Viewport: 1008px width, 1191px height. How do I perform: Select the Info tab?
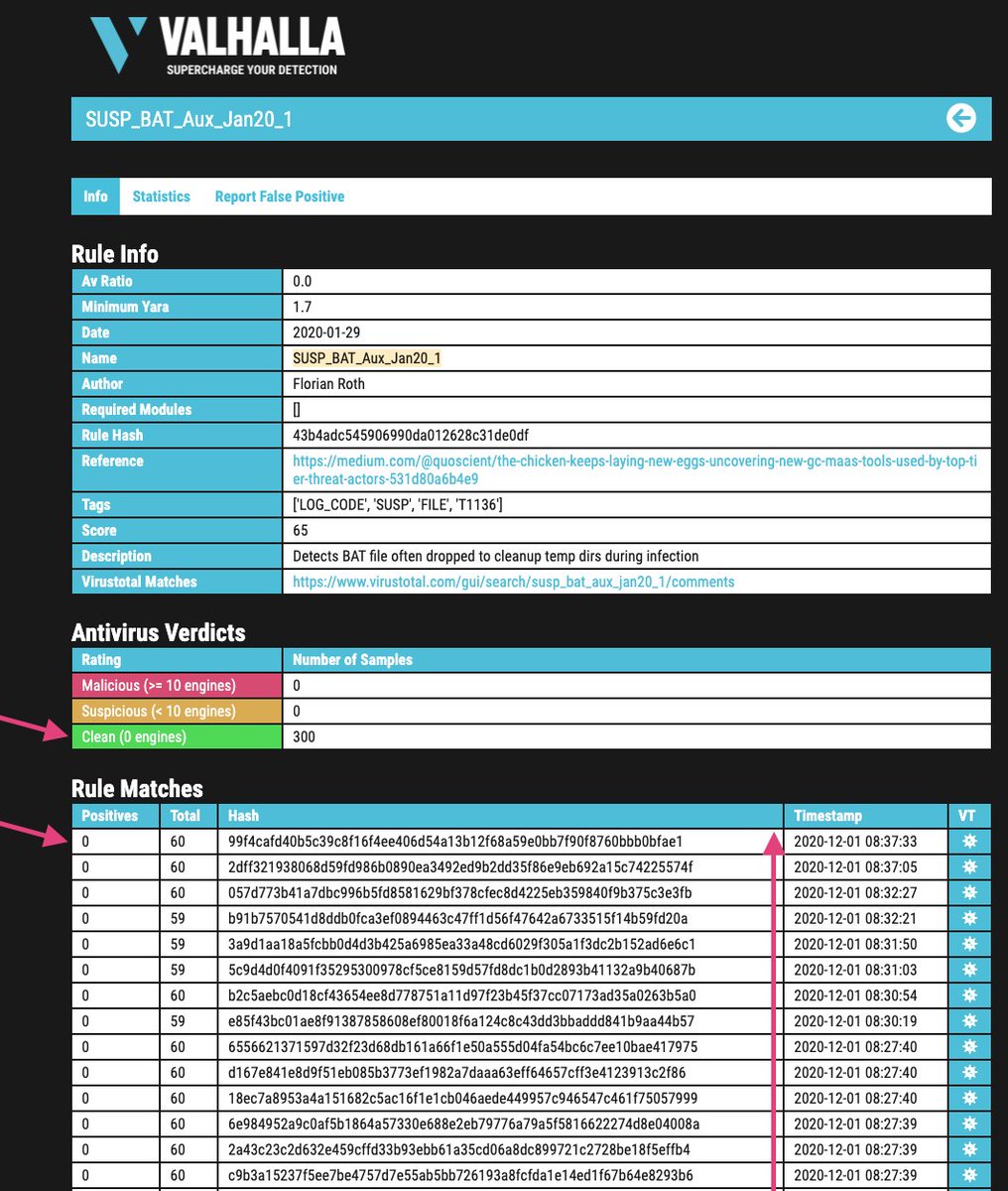tap(95, 197)
